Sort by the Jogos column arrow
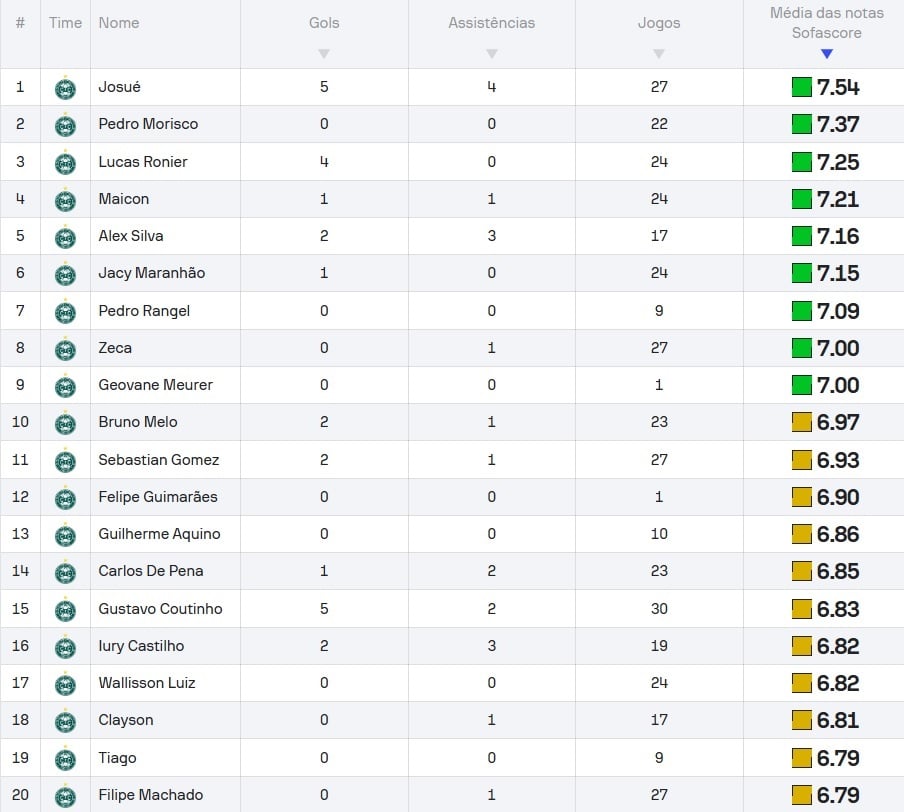 click(658, 54)
